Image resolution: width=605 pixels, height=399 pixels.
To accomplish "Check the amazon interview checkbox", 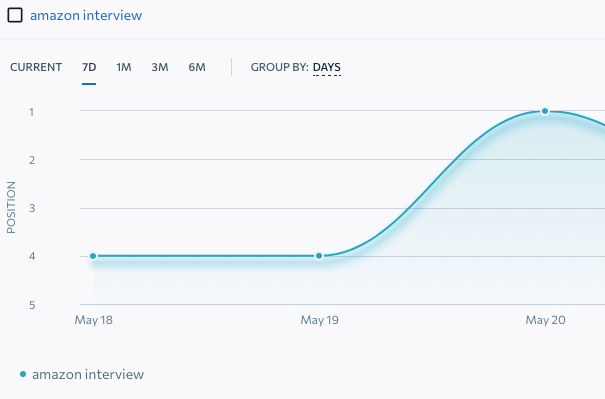I will tap(15, 15).
